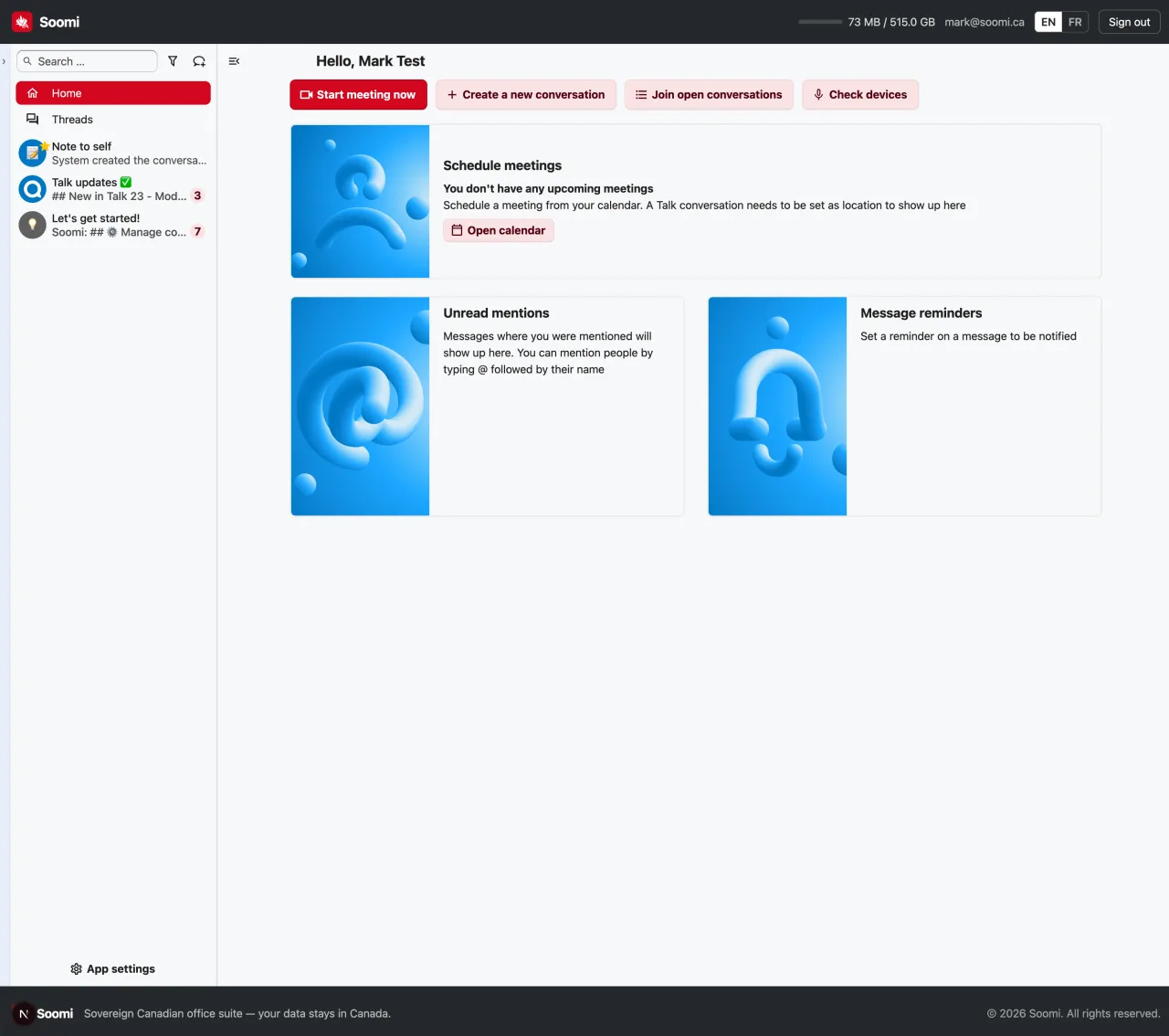Open Threads in the sidebar
The width and height of the screenshot is (1169, 1036).
click(x=113, y=120)
